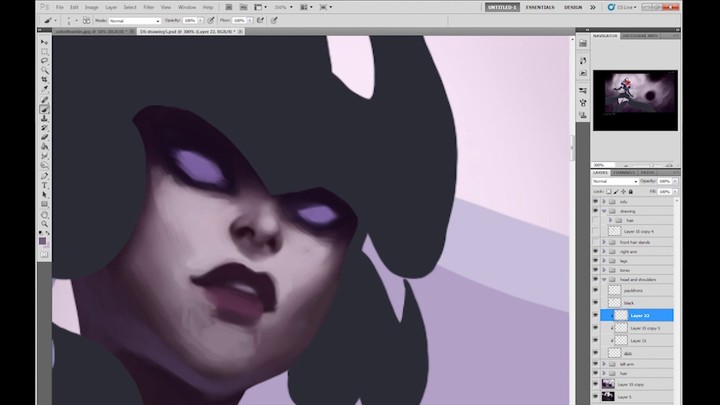This screenshot has width=720, height=405.
Task: Hide the skin layer
Action: click(596, 353)
